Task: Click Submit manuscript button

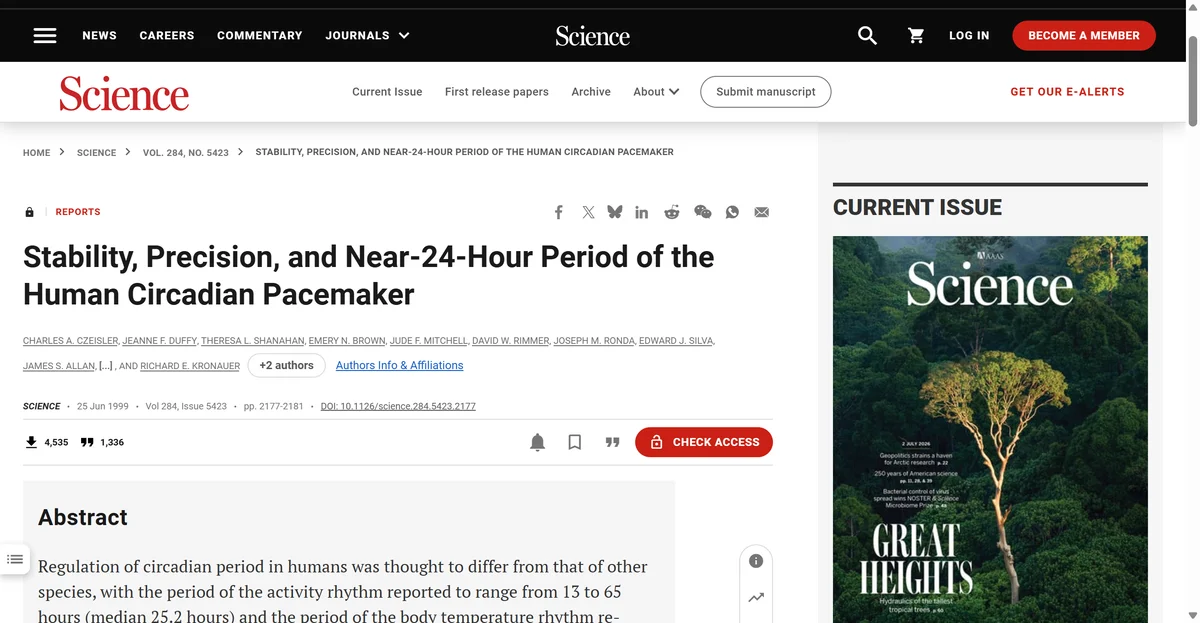Action: point(766,91)
